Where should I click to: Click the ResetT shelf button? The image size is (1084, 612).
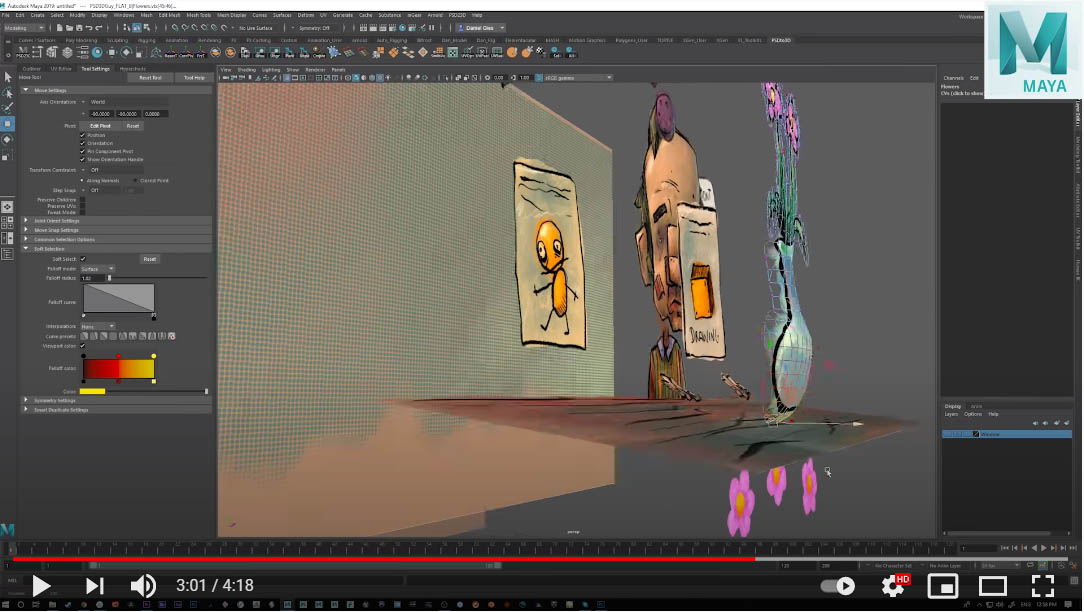tap(171, 53)
